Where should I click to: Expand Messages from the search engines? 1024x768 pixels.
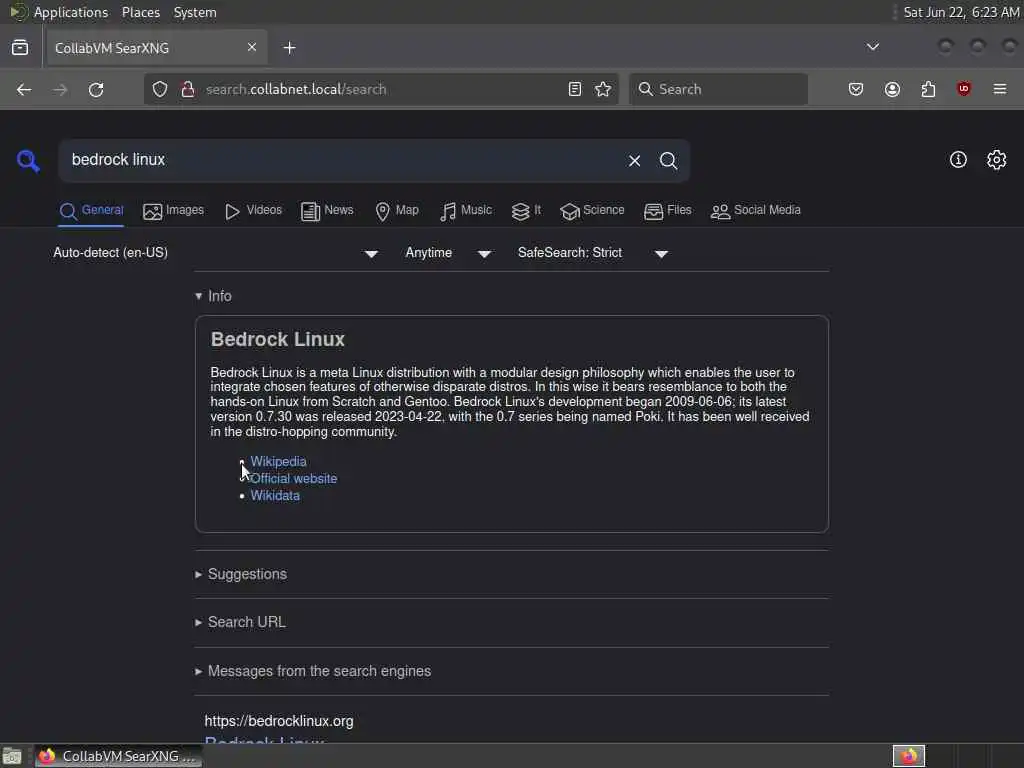(313, 671)
